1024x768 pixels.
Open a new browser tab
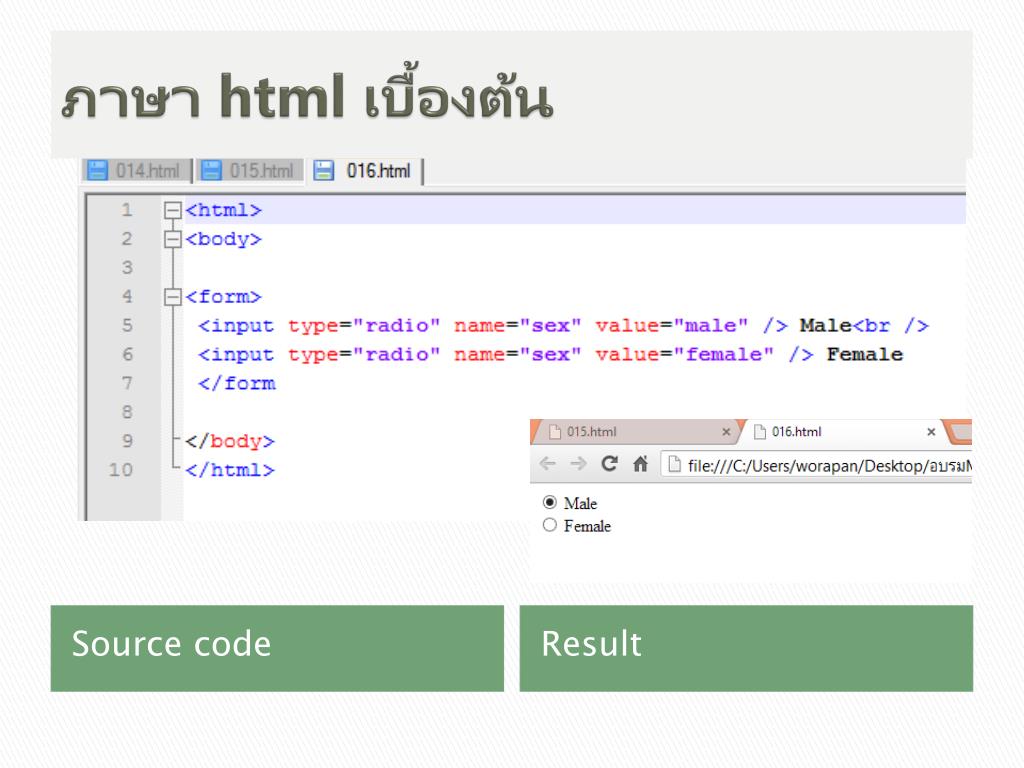click(x=960, y=432)
